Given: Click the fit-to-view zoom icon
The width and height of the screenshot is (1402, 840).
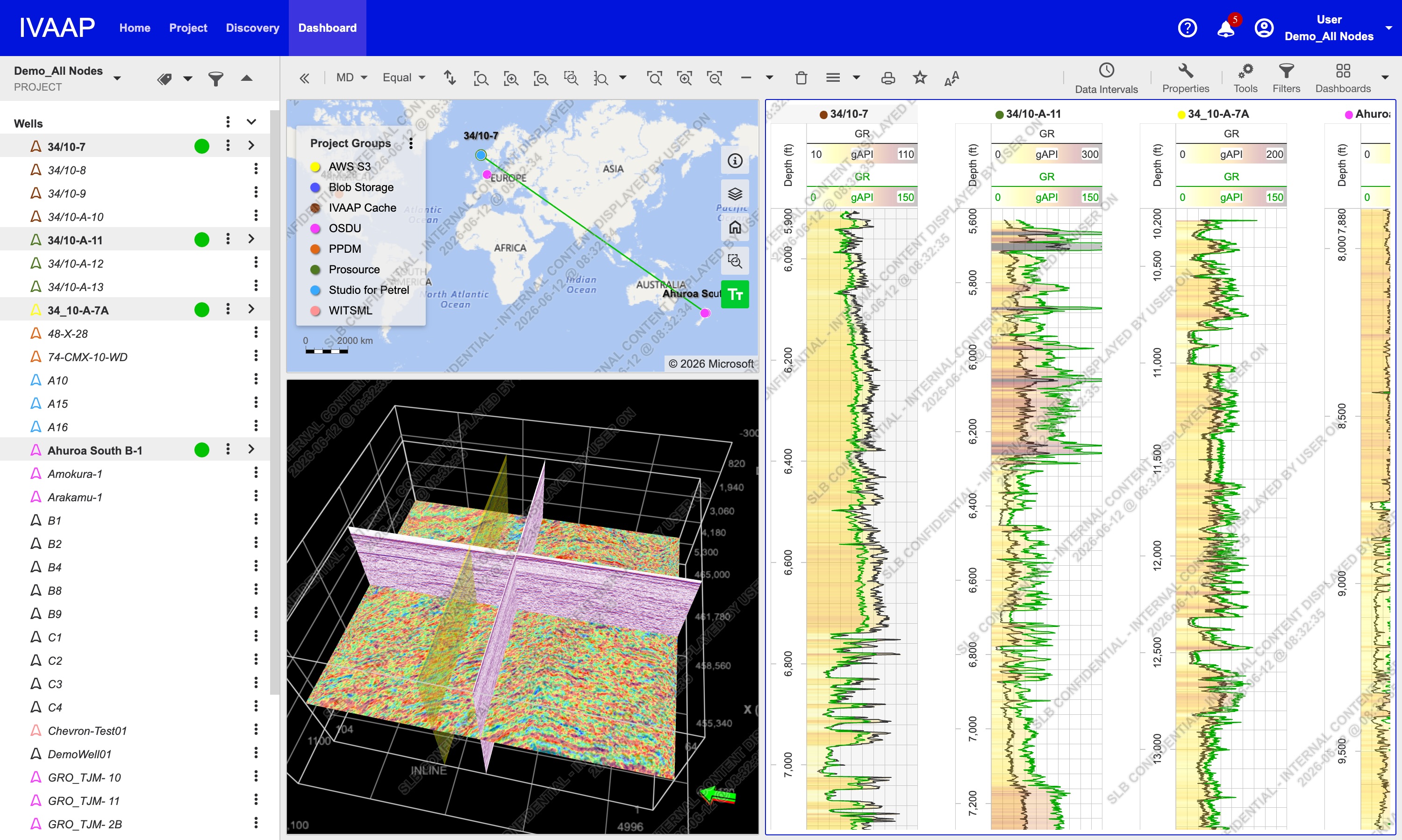Looking at the screenshot, I should (481, 78).
